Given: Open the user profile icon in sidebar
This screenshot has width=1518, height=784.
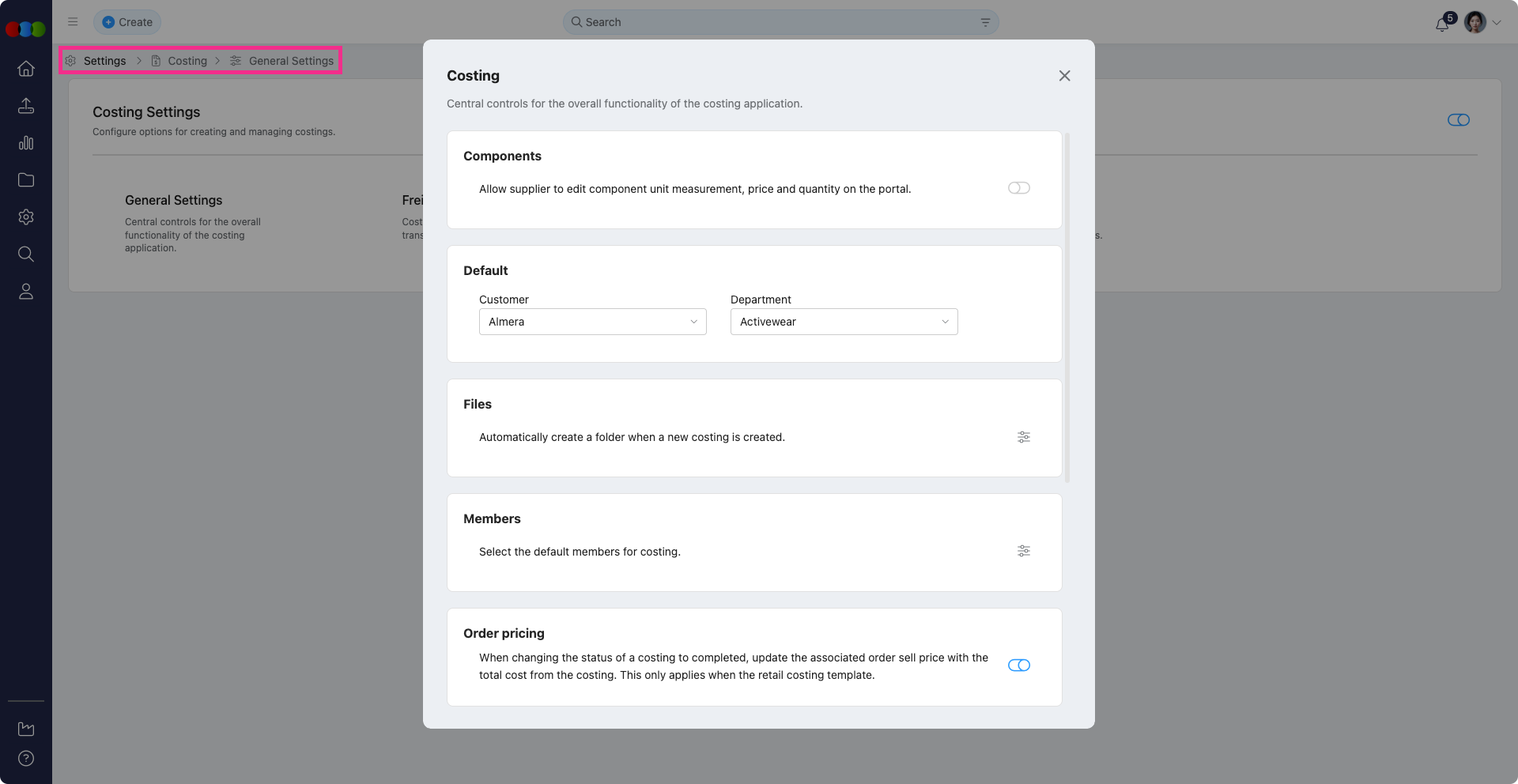Looking at the screenshot, I should coord(26,292).
